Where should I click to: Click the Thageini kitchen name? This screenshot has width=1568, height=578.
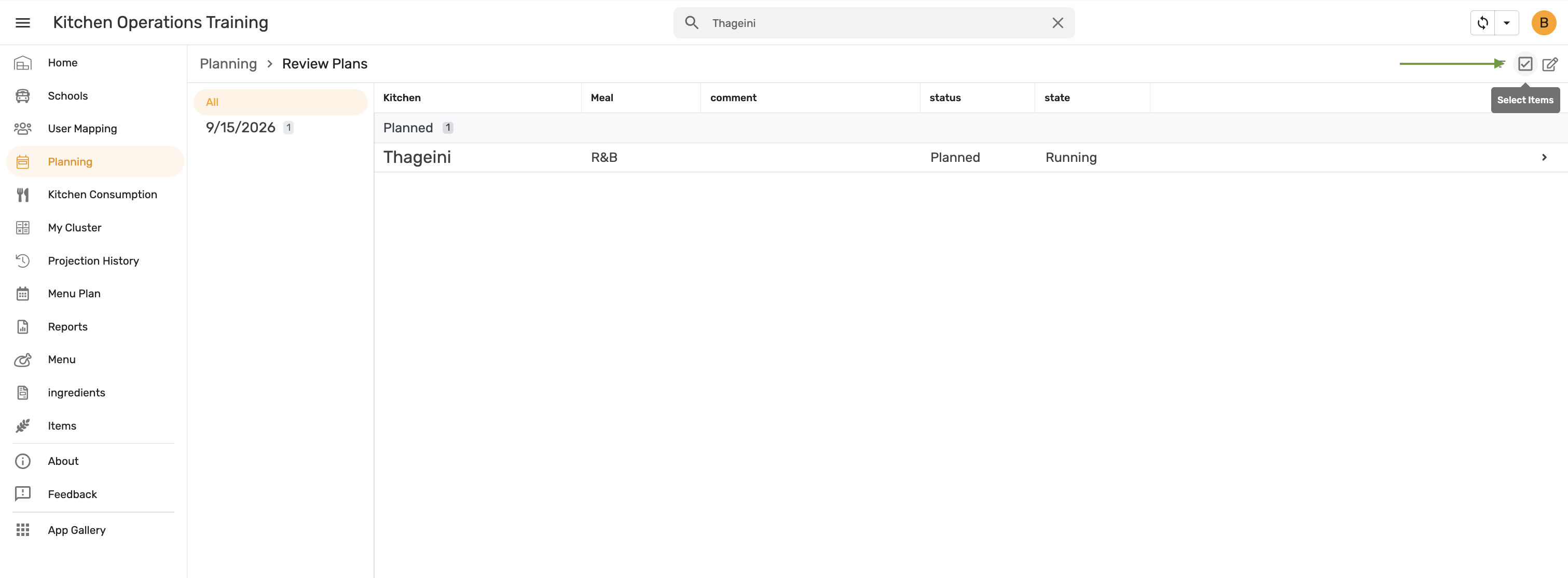point(417,157)
